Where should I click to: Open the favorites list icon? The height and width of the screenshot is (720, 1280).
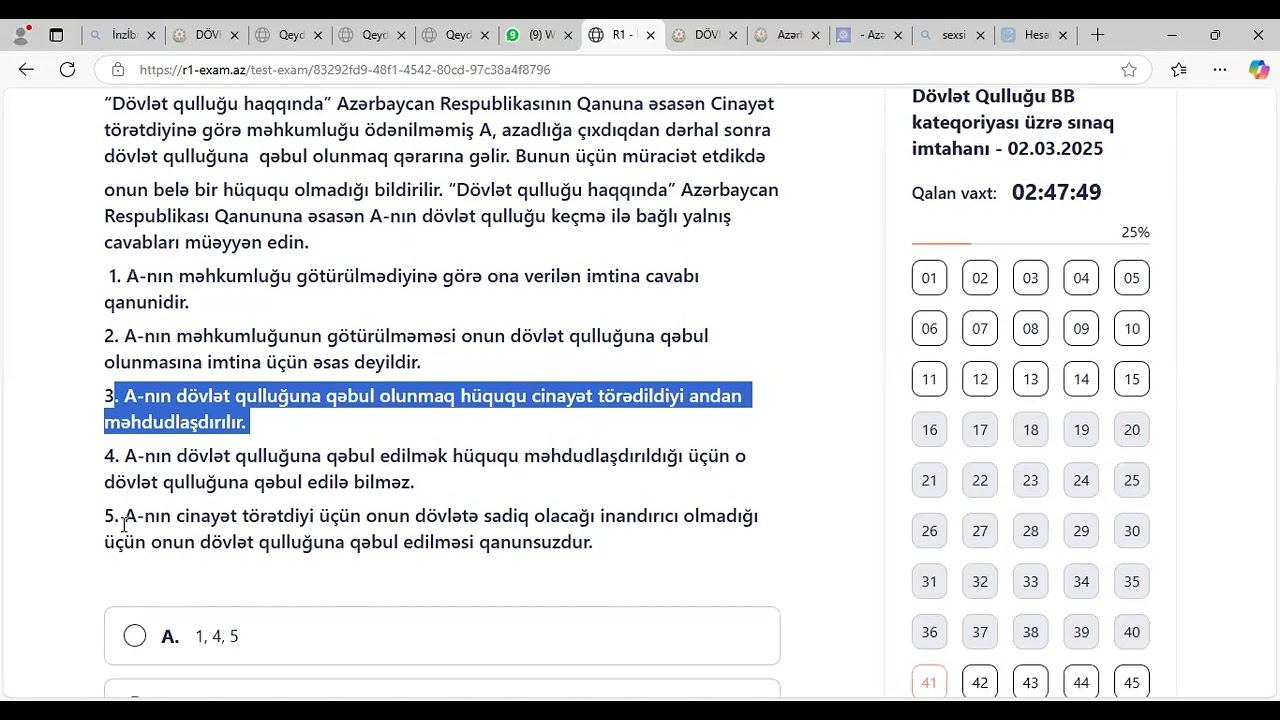click(x=1179, y=70)
